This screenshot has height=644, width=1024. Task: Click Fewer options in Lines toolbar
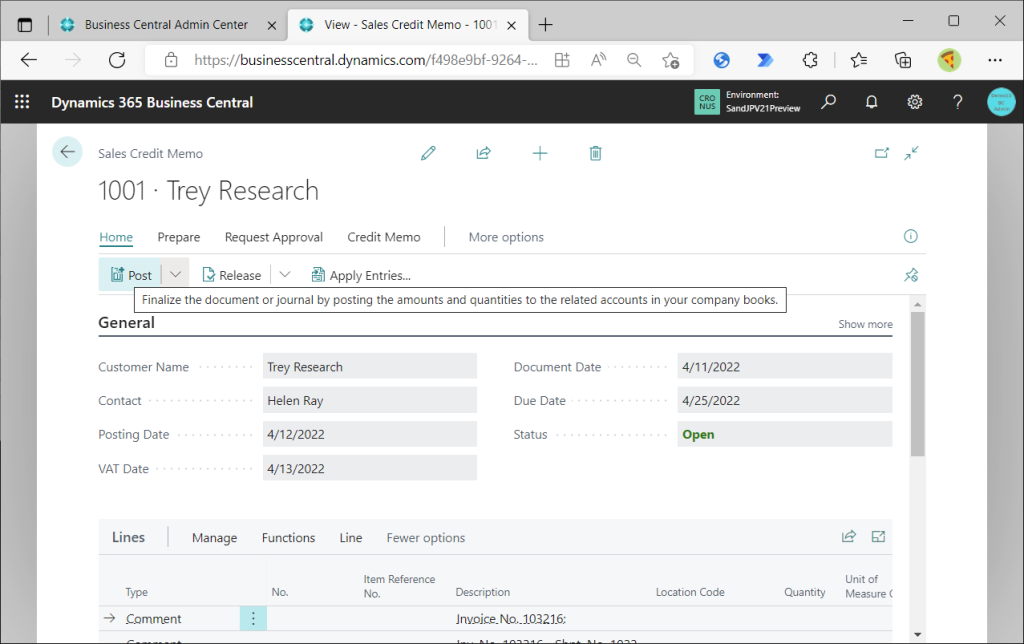(426, 538)
